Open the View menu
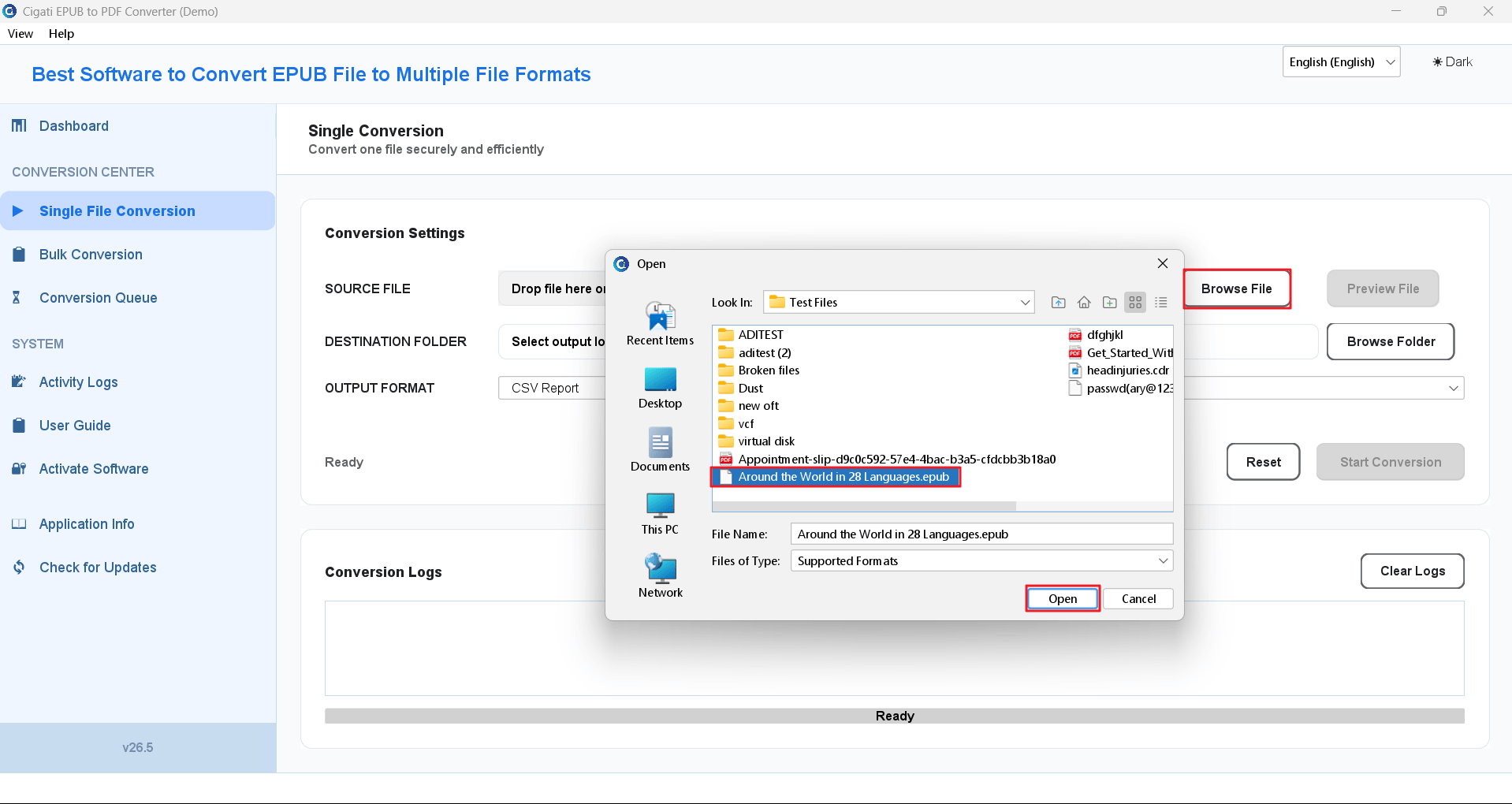Screen dimensions: 1512x804 (x=20, y=34)
